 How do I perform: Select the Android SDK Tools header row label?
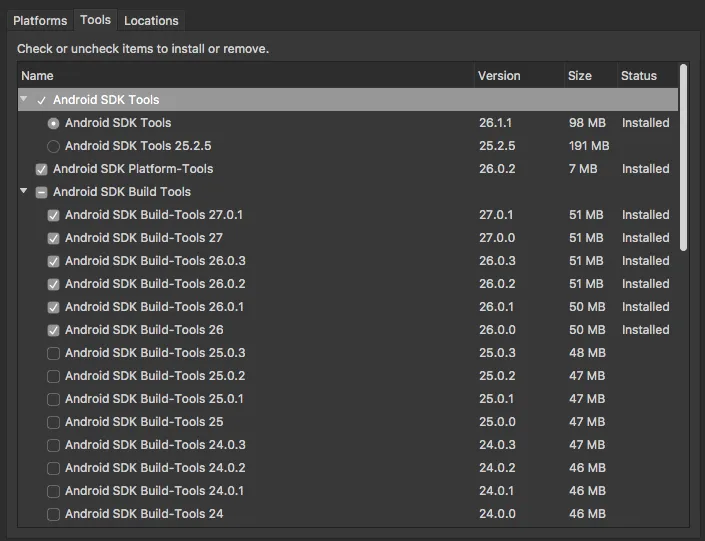(106, 100)
